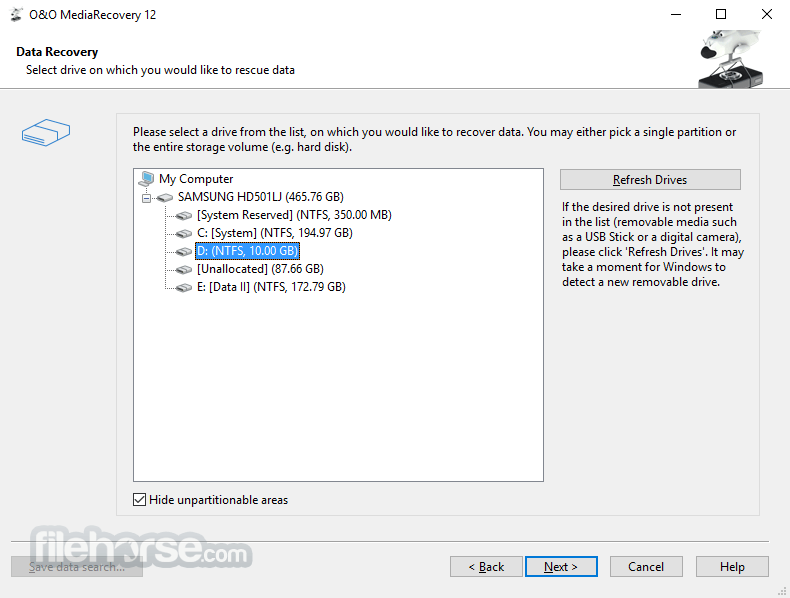This screenshot has height=598, width=790.
Task: Select C: [System] NTFS 194.97 GB partition
Action: [274, 233]
